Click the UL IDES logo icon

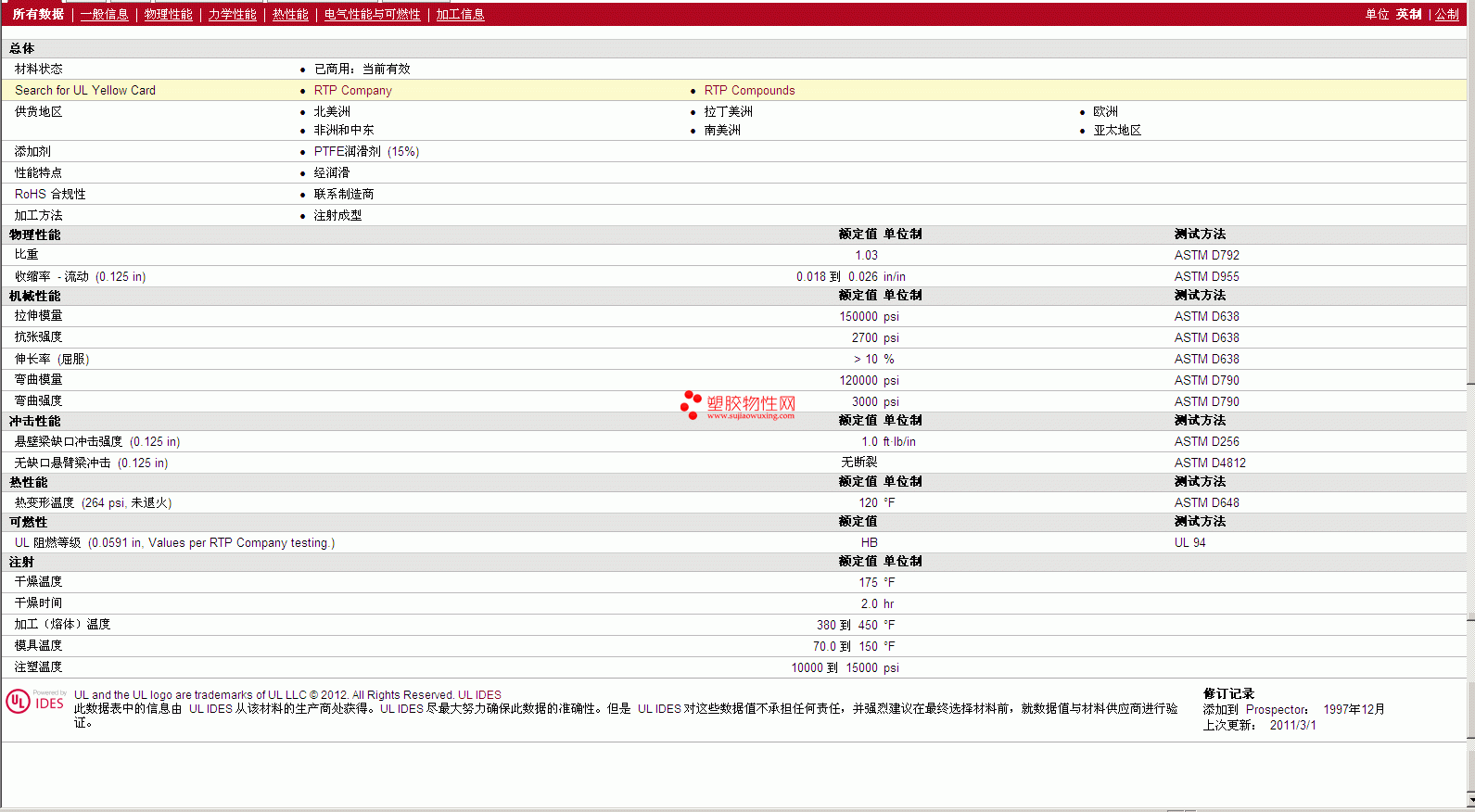coord(35,702)
